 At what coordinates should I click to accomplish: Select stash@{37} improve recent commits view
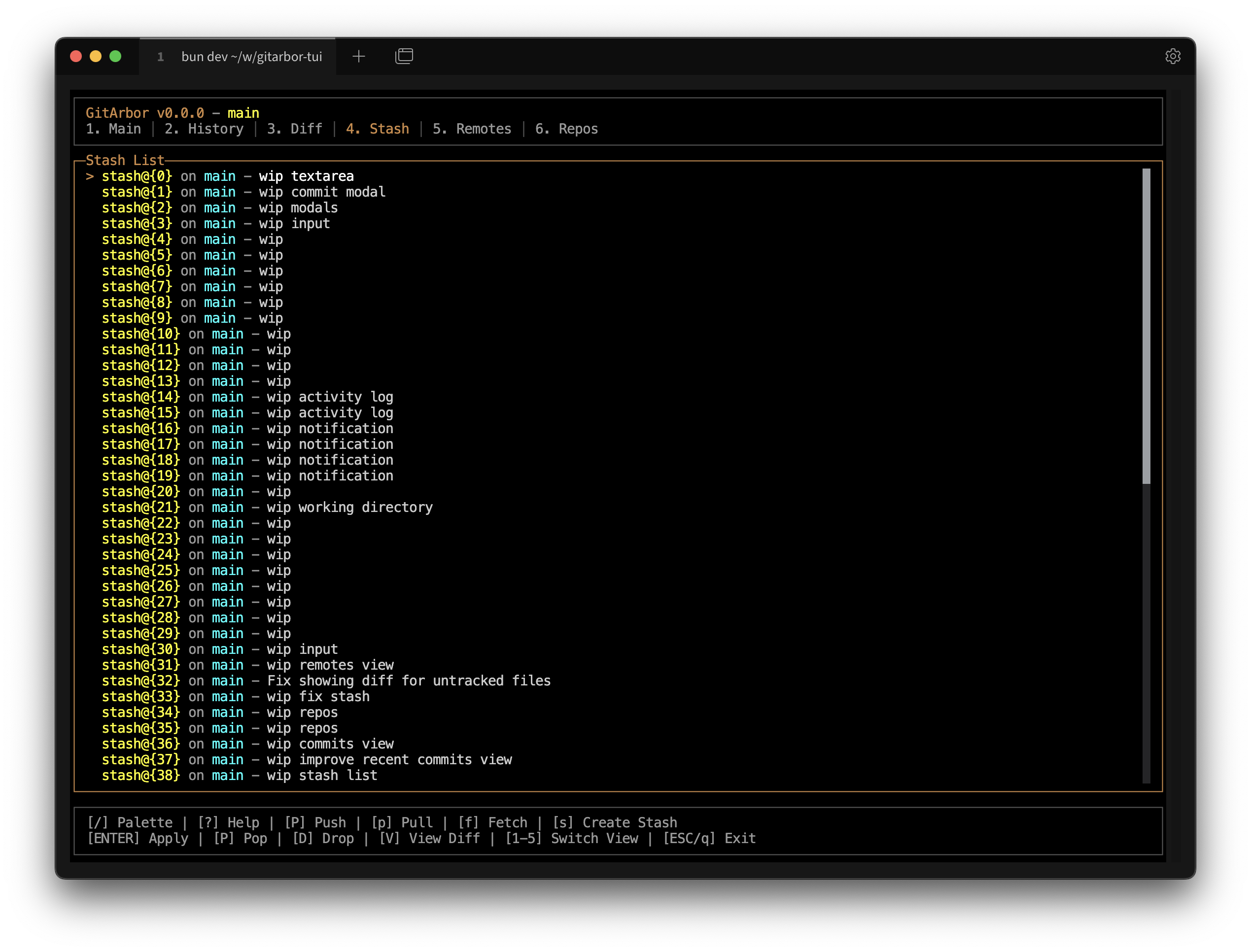point(306,759)
